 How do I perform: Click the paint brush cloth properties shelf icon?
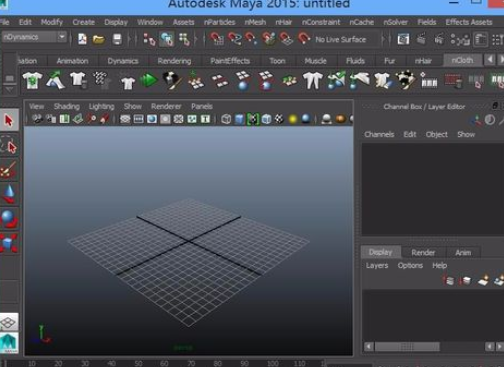(172, 80)
